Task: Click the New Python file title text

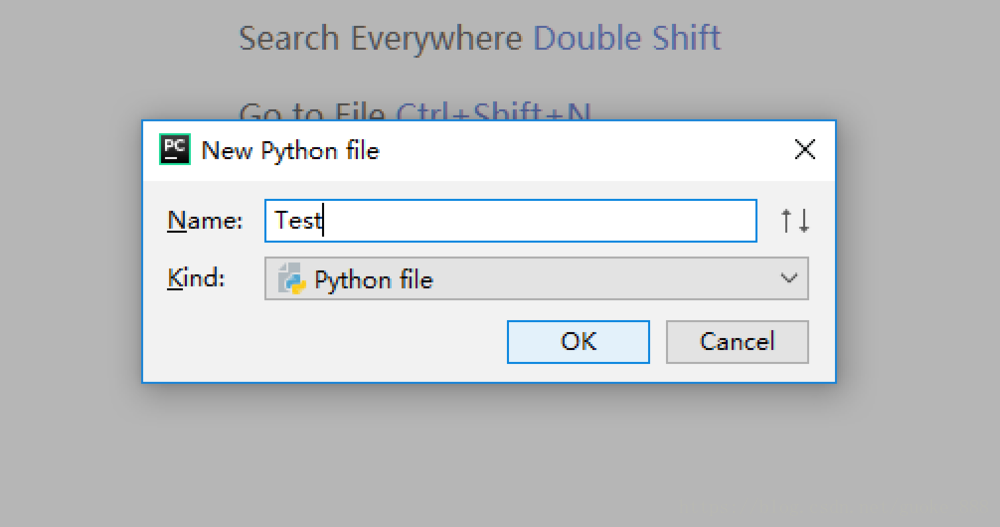Action: (290, 151)
